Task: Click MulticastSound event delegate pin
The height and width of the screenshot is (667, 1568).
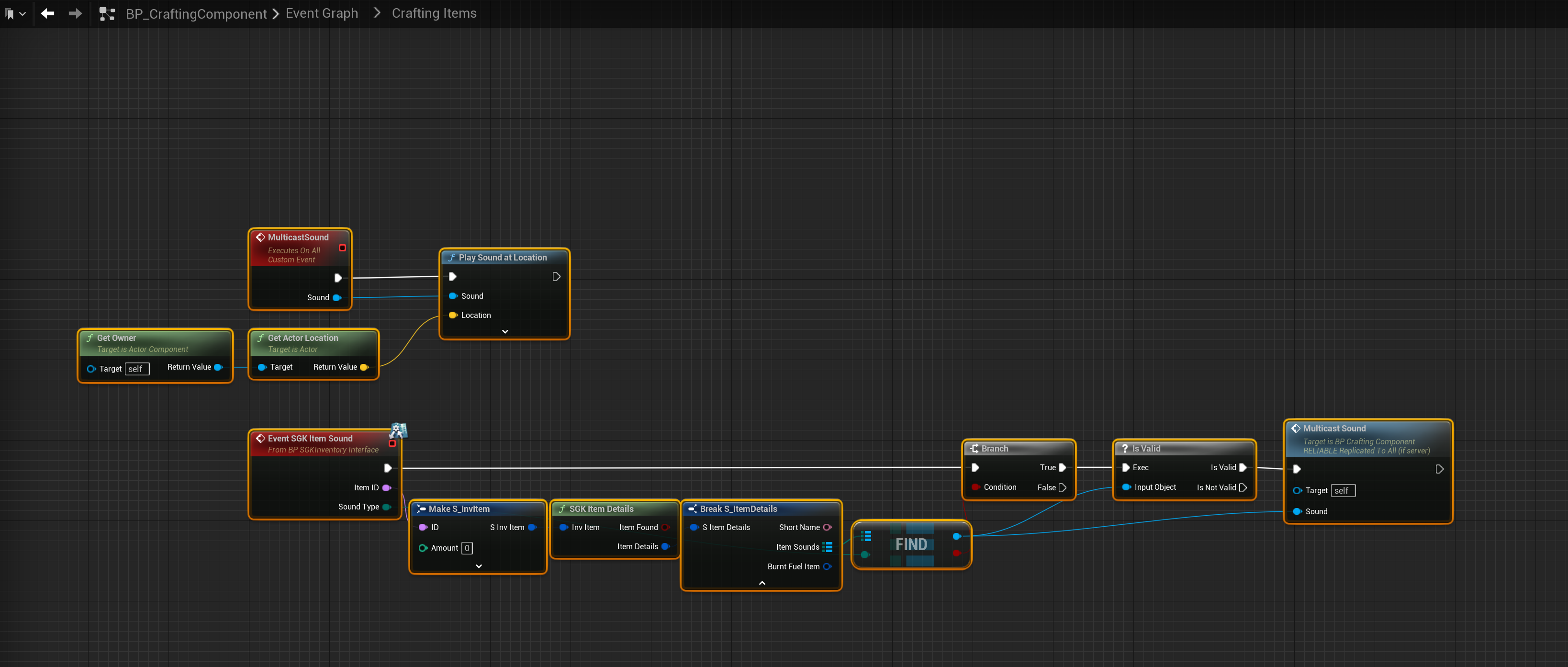Action: click(342, 248)
